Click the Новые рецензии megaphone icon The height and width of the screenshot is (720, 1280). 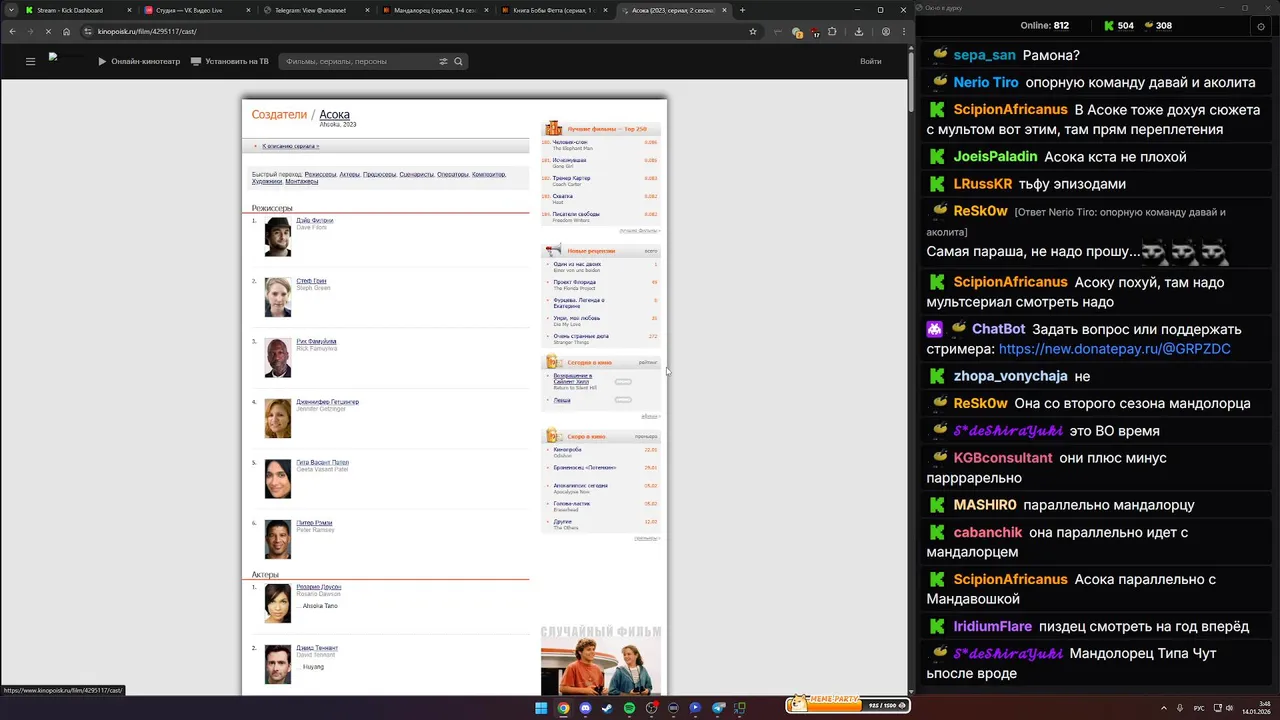click(553, 250)
